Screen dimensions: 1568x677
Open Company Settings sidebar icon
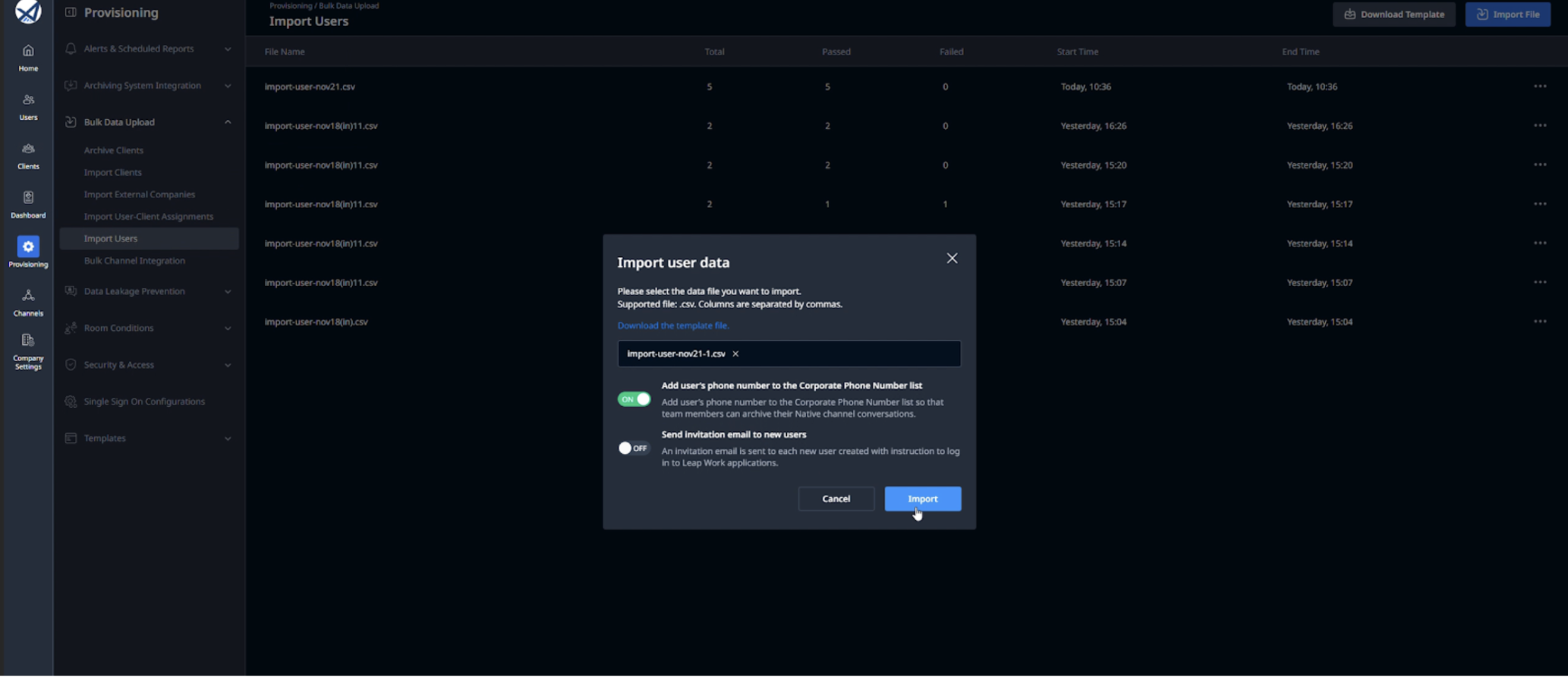pyautogui.click(x=28, y=351)
